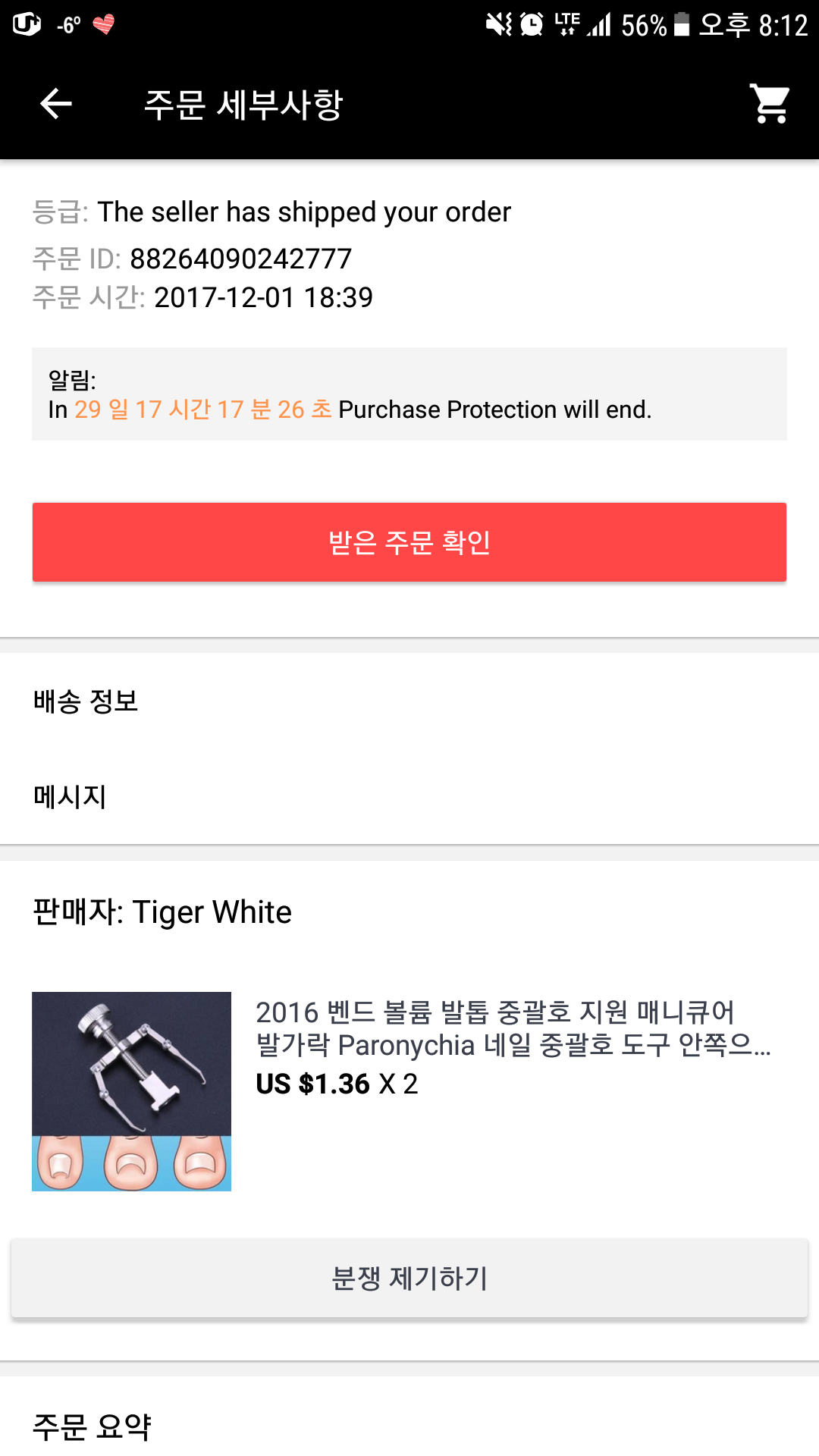Screen dimensions: 819x1456
Task: Open the nail tool product thumbnail
Action: (x=131, y=1091)
